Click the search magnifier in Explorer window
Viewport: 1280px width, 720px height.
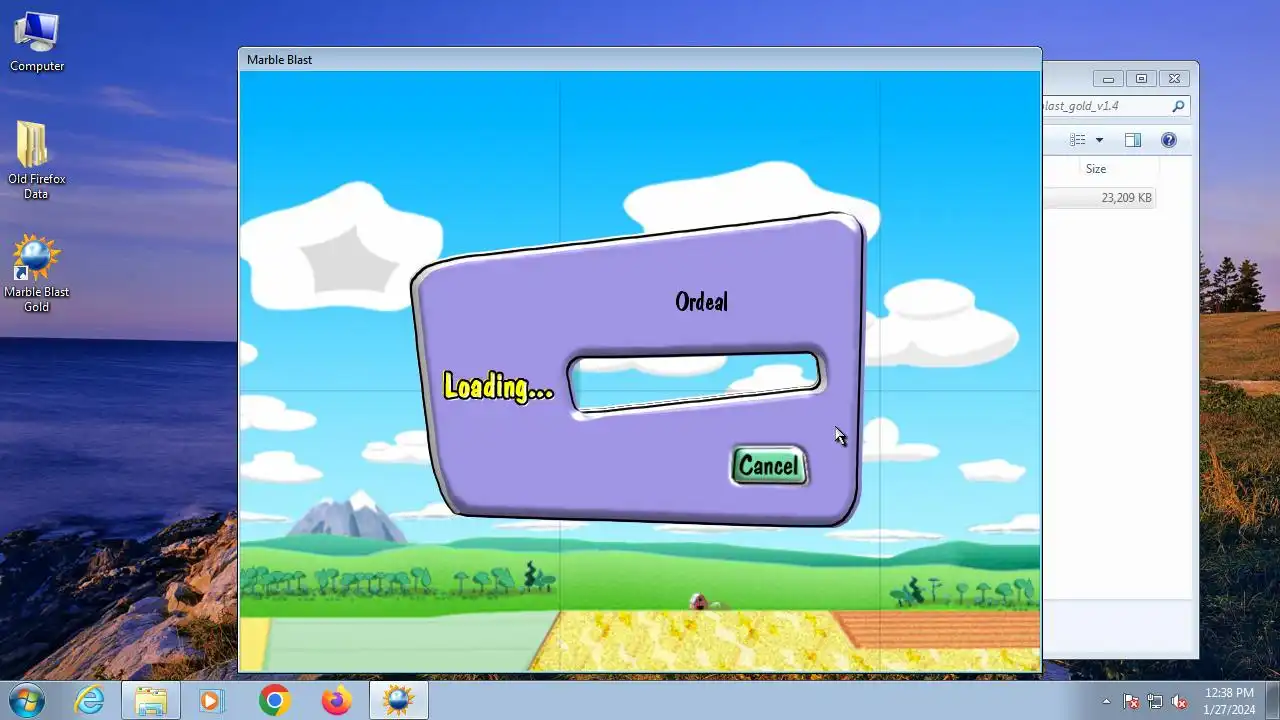point(1178,106)
